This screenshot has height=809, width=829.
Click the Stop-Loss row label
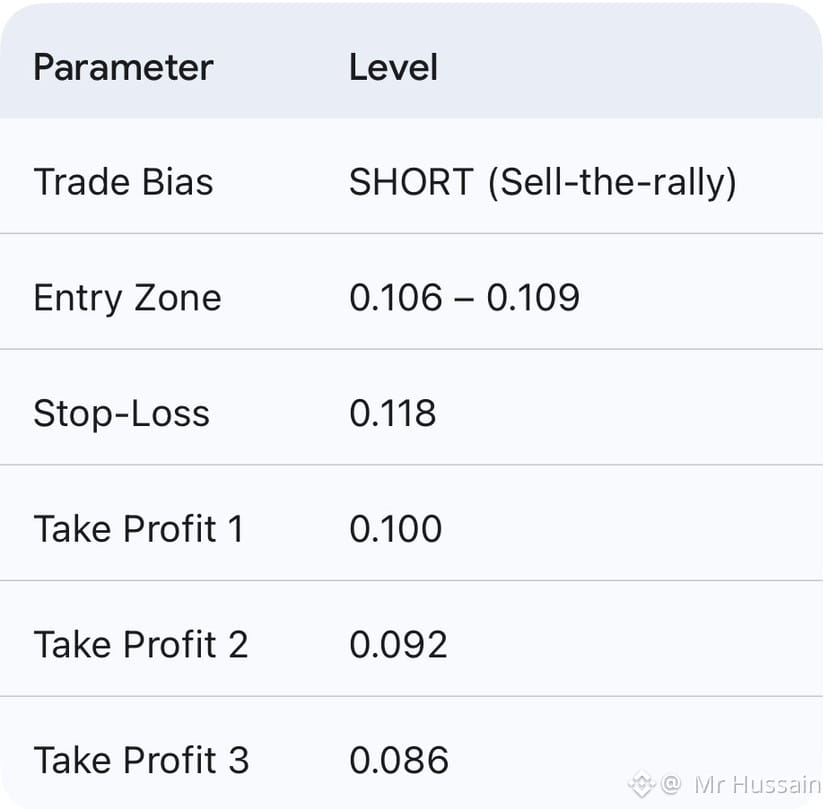click(121, 414)
